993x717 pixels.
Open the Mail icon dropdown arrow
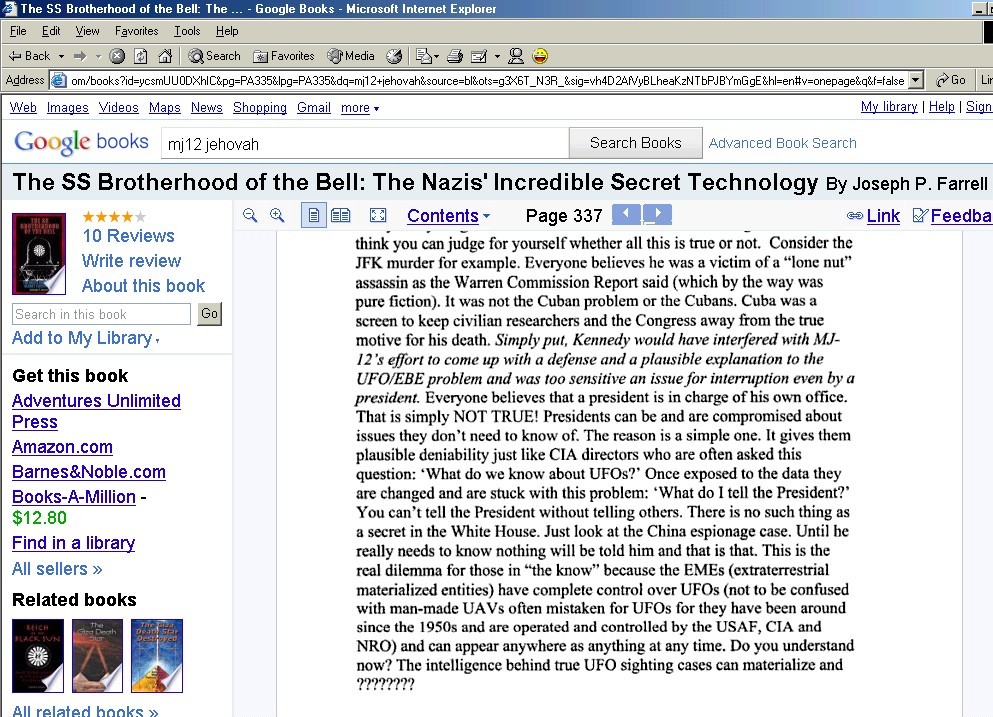click(436, 57)
